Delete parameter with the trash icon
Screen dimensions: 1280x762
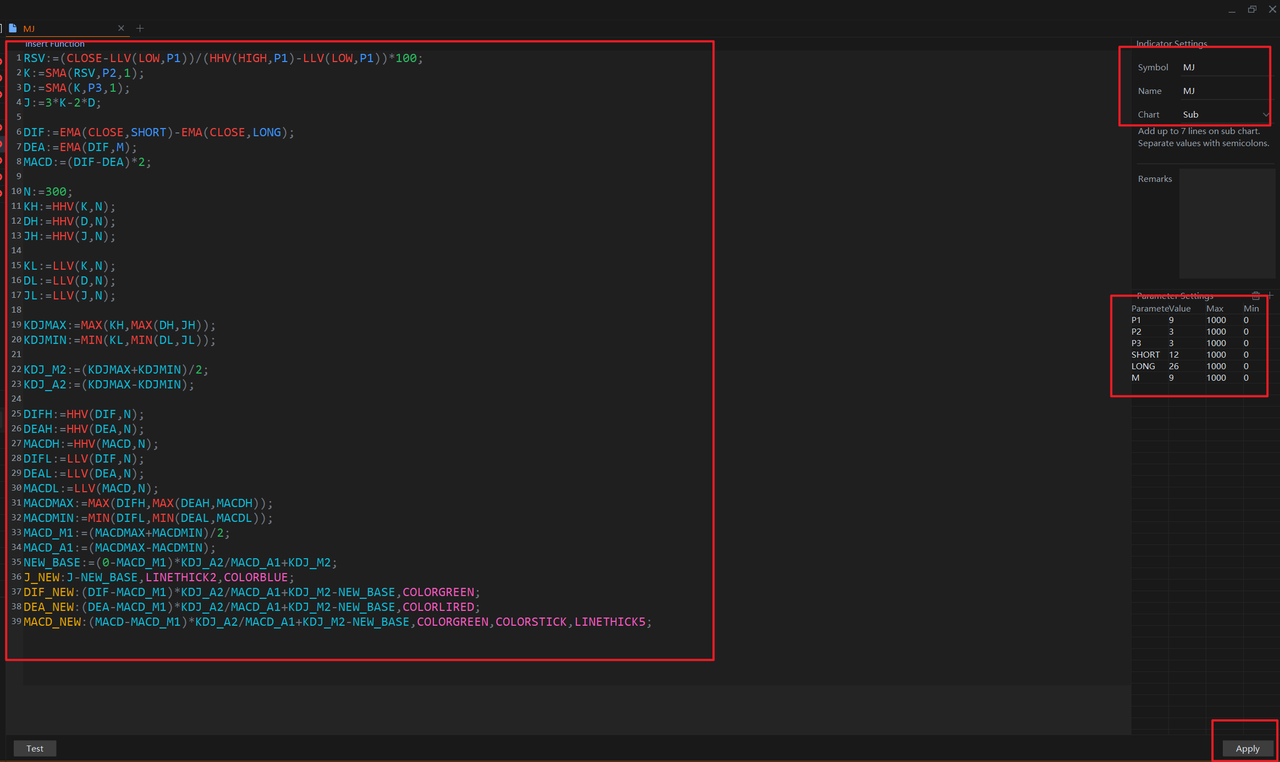pyautogui.click(x=1257, y=296)
